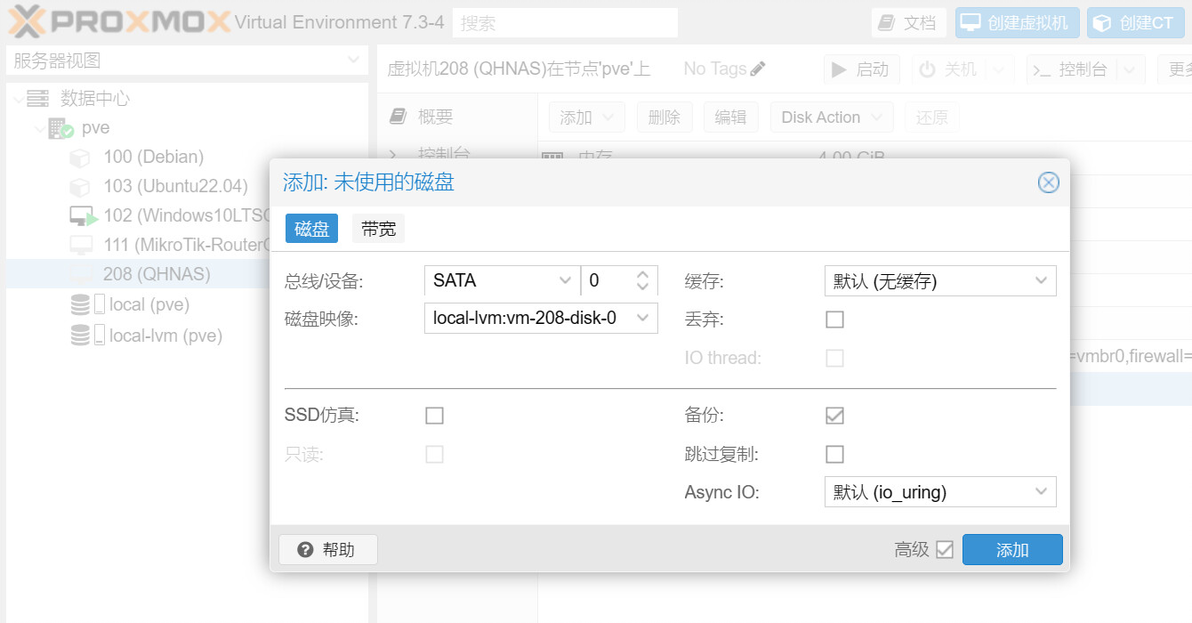The image size is (1192, 623).
Task: Click the Proxmox logo icon
Action: [25, 21]
